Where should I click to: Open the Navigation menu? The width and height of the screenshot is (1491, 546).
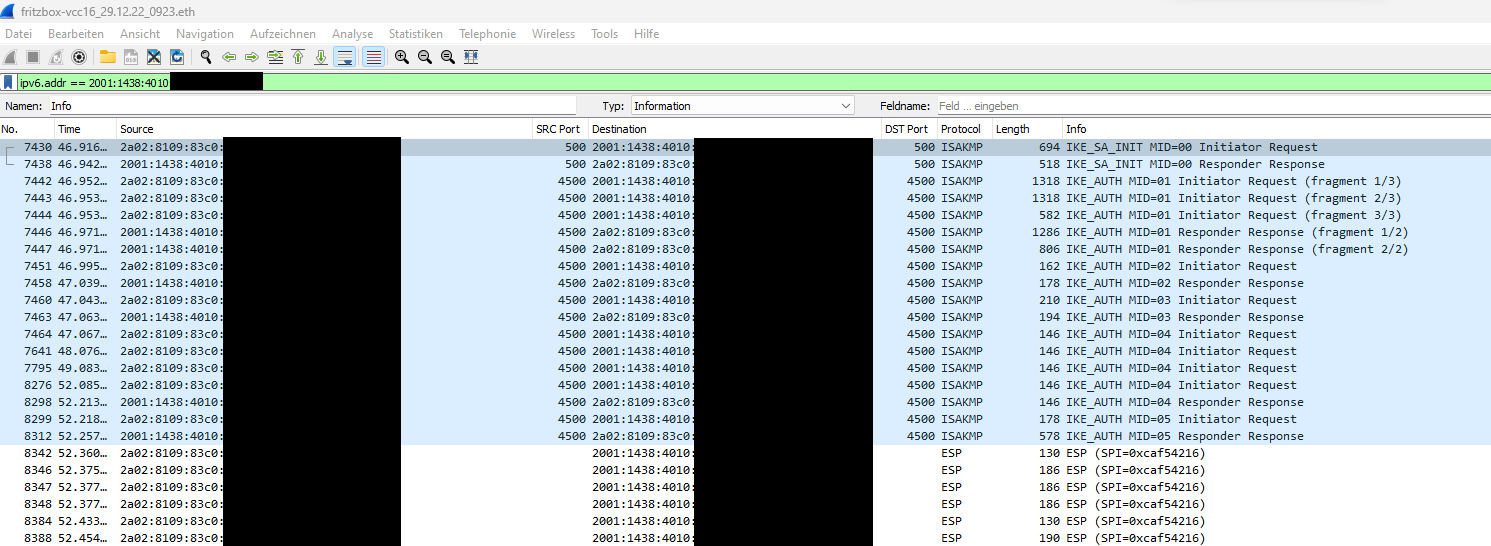point(205,34)
